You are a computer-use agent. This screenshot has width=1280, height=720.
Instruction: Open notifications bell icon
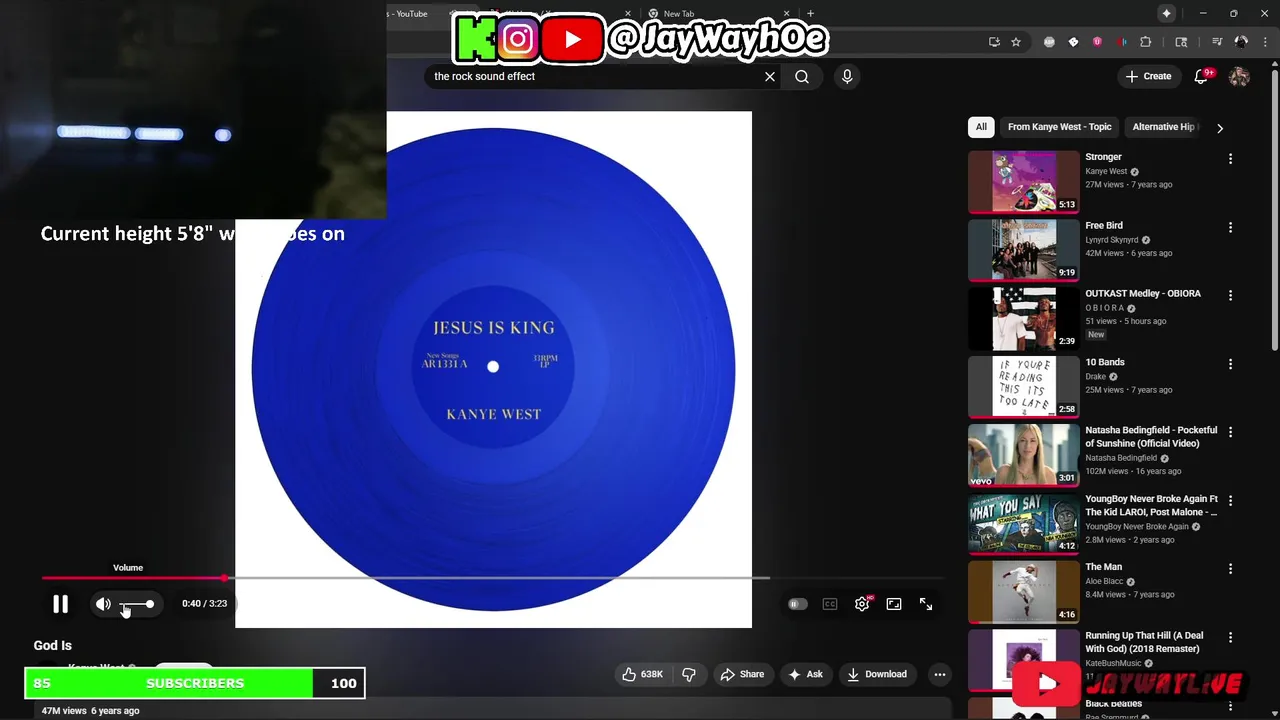(1203, 76)
